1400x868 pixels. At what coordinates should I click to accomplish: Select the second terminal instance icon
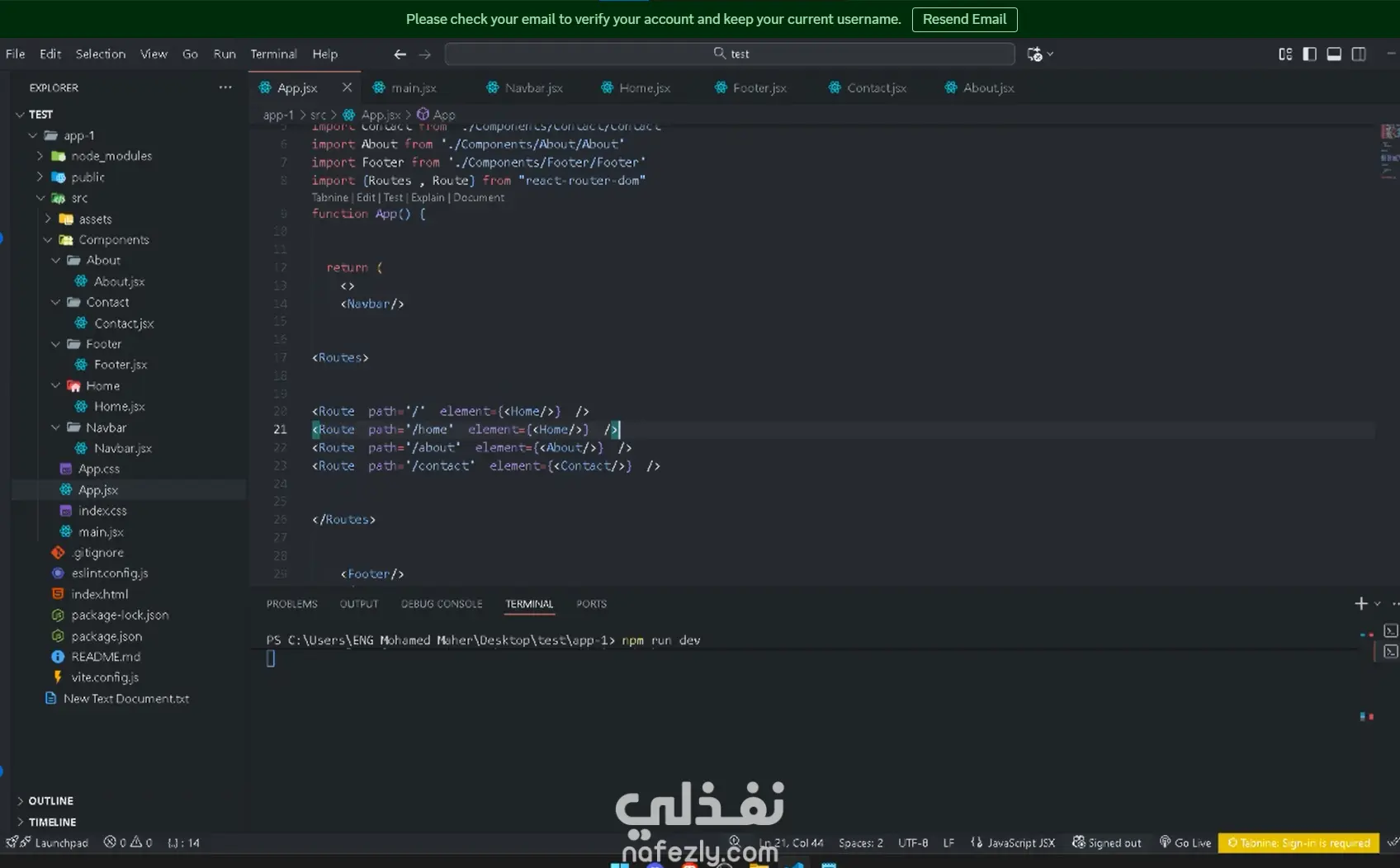pyautogui.click(x=1391, y=652)
